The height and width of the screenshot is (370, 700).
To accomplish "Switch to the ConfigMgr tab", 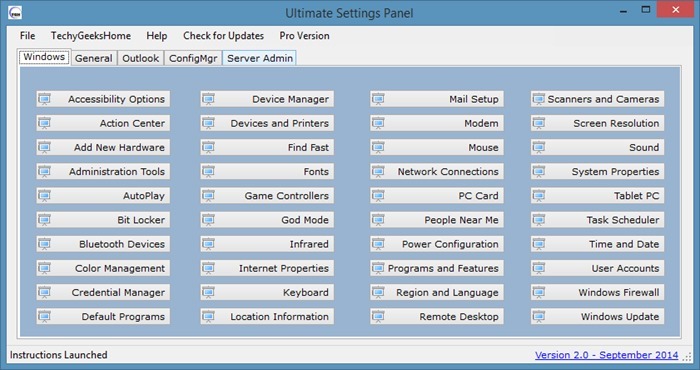I will point(193,58).
